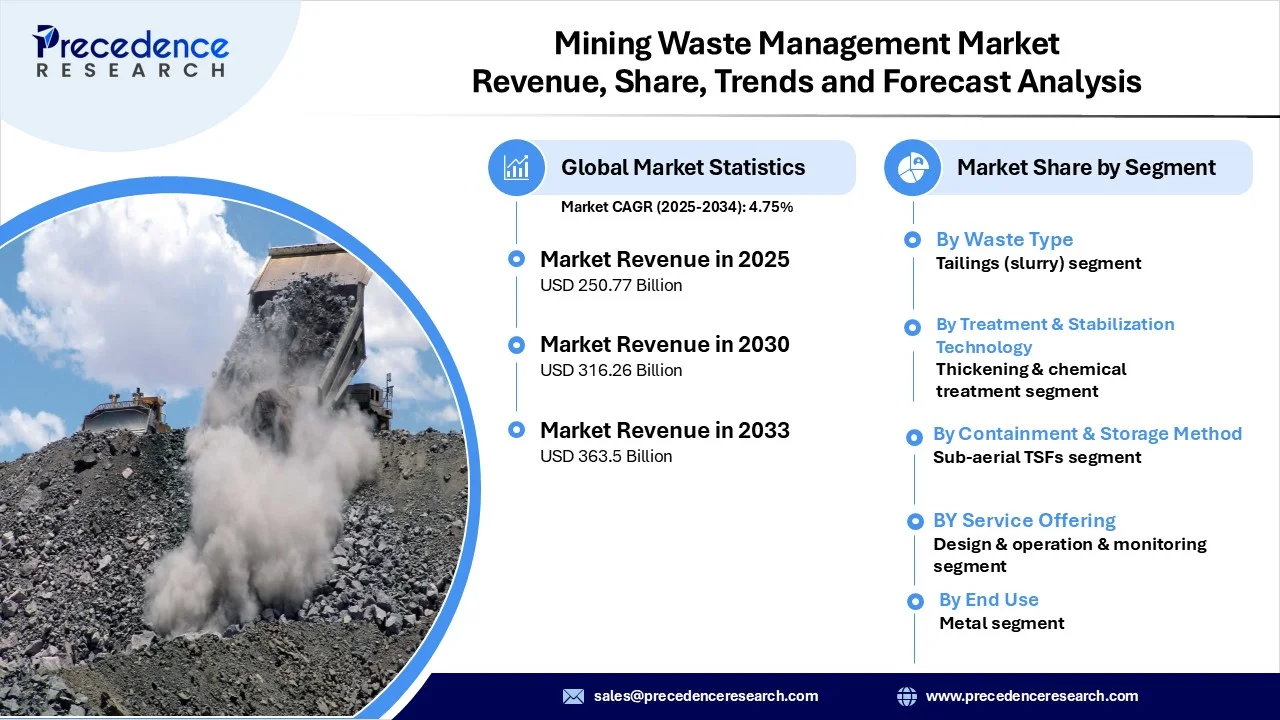Click bullet beside Market Revenue in 2025
This screenshot has height=720, width=1280.
point(516,259)
